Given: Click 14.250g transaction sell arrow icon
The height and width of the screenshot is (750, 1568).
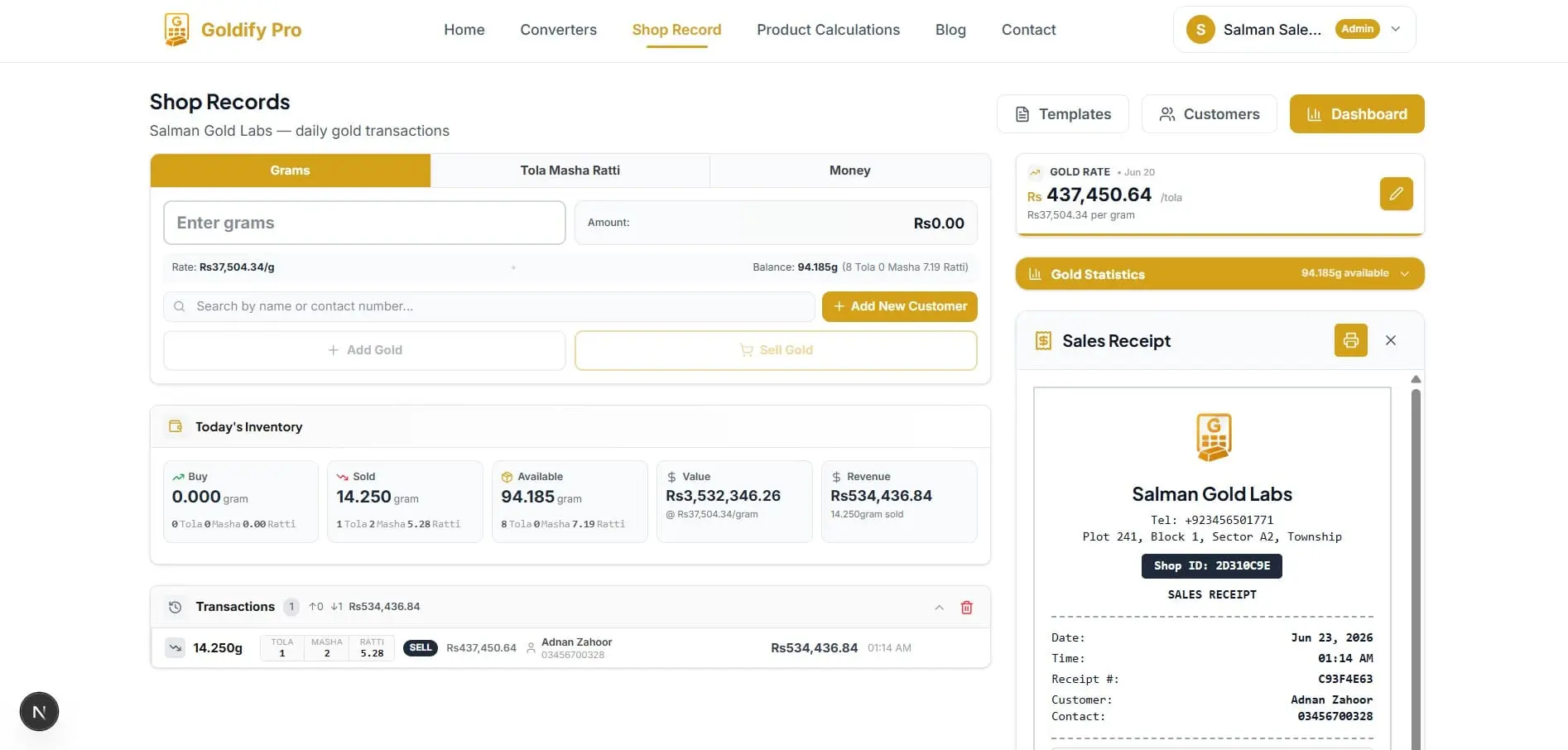Looking at the screenshot, I should 175,648.
